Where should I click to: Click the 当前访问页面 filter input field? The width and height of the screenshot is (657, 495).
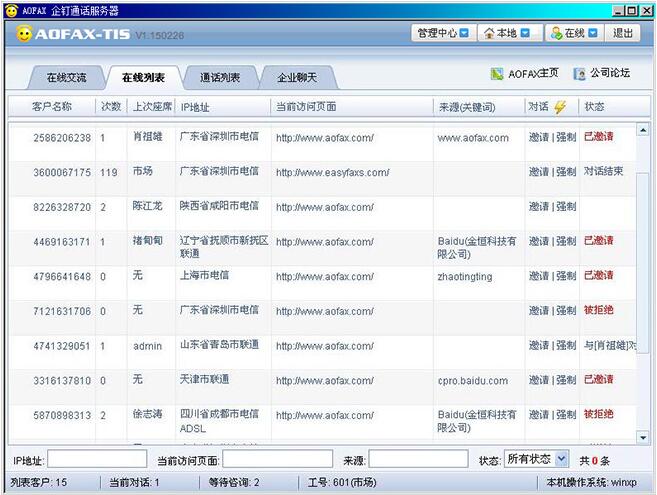point(277,460)
